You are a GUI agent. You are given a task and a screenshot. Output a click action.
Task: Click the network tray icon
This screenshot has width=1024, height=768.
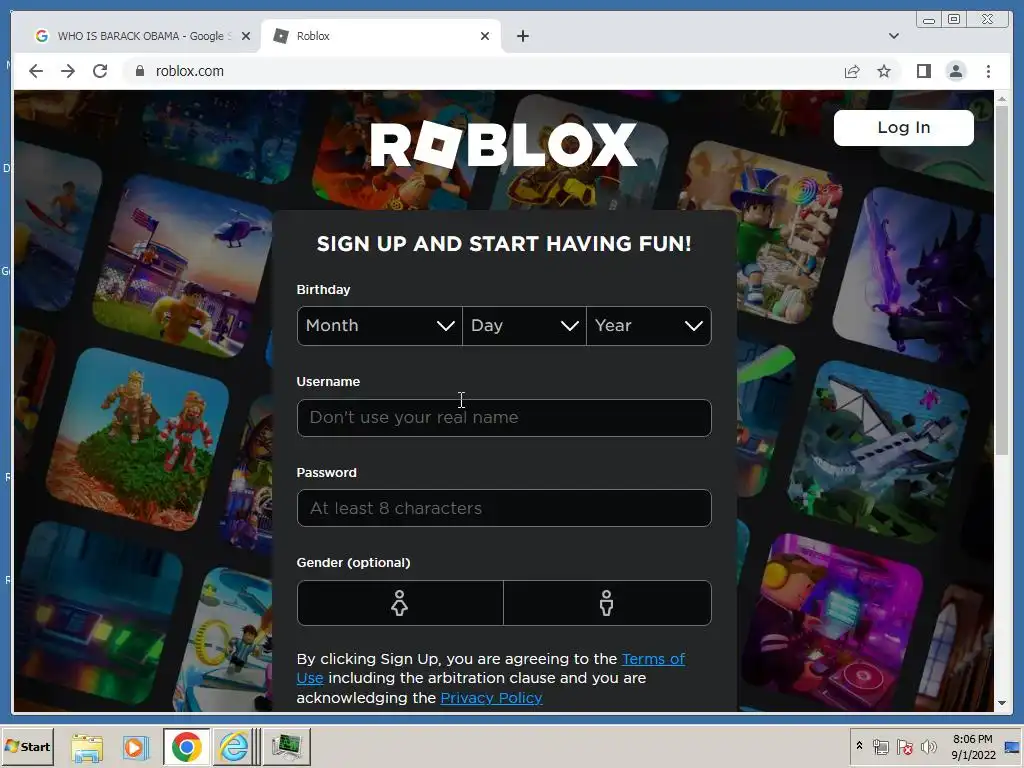click(x=880, y=747)
